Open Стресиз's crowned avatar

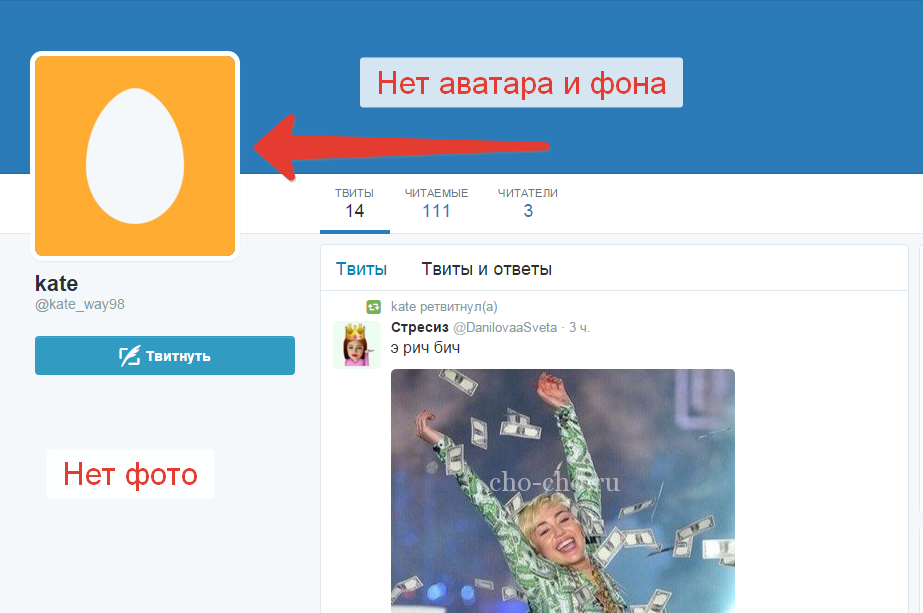[356, 345]
